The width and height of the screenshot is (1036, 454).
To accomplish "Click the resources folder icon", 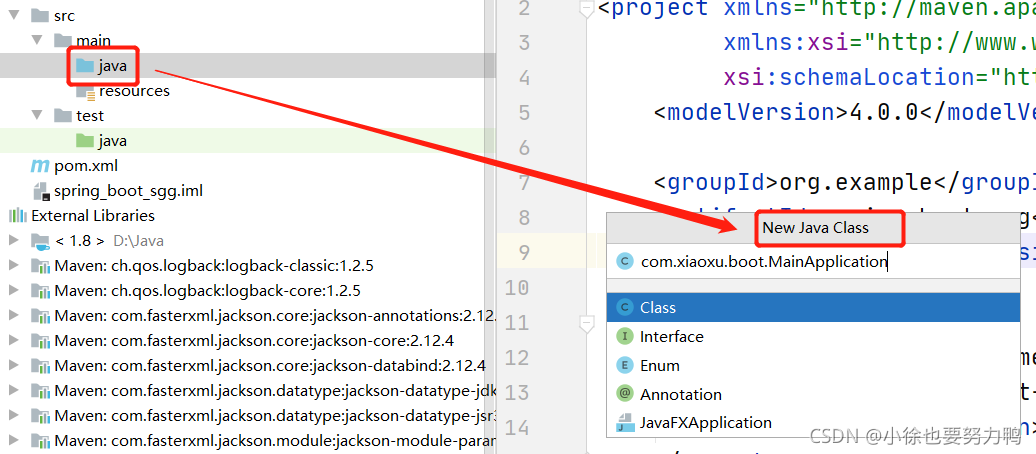I will (85, 91).
